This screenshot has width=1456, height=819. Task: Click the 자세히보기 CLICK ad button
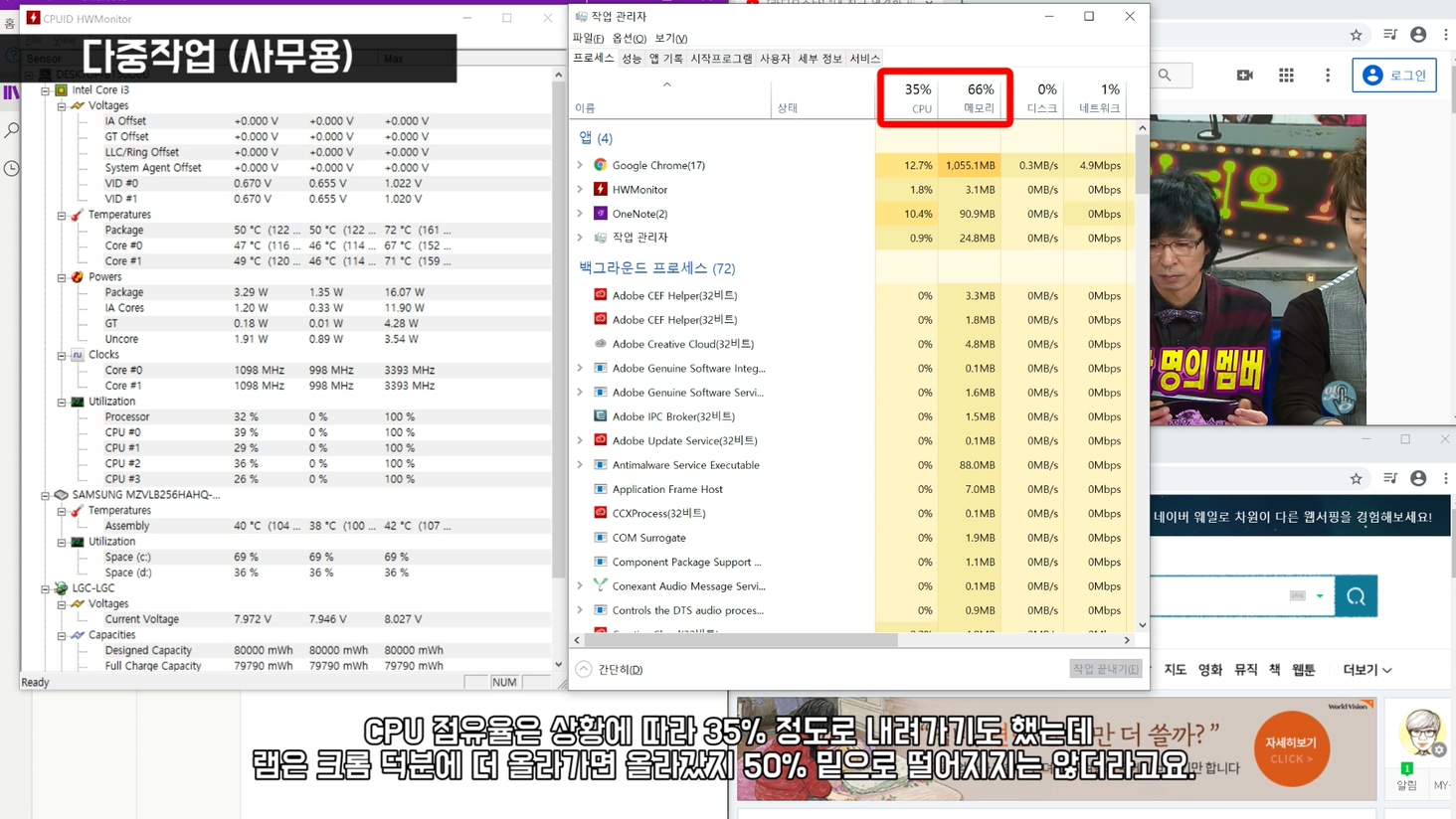point(1291,749)
